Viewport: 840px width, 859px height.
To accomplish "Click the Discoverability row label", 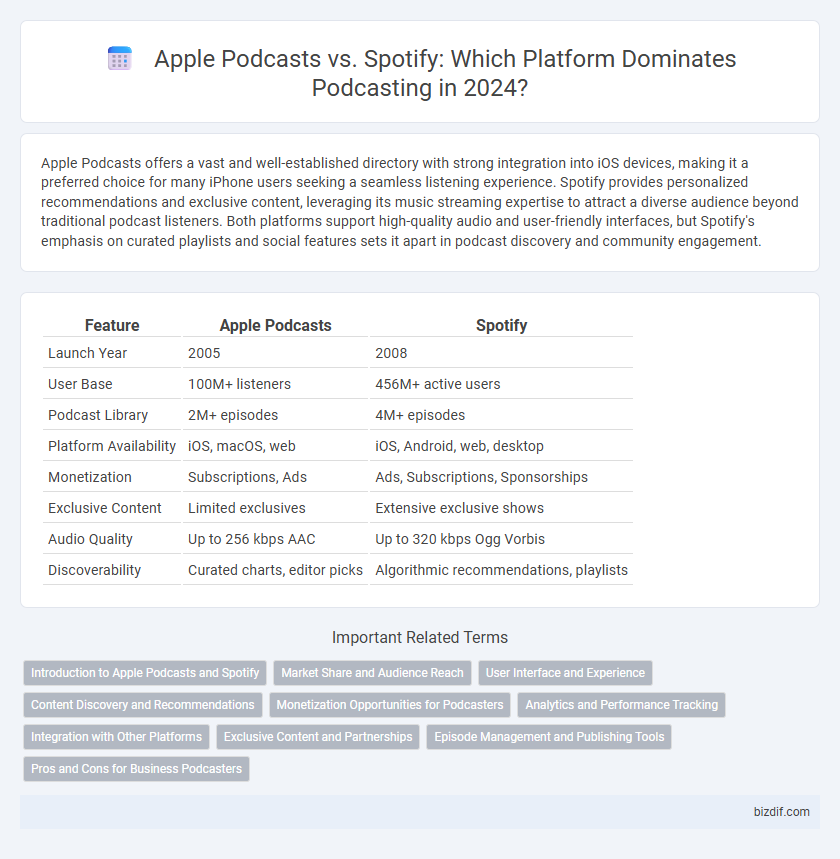I will [x=112, y=570].
